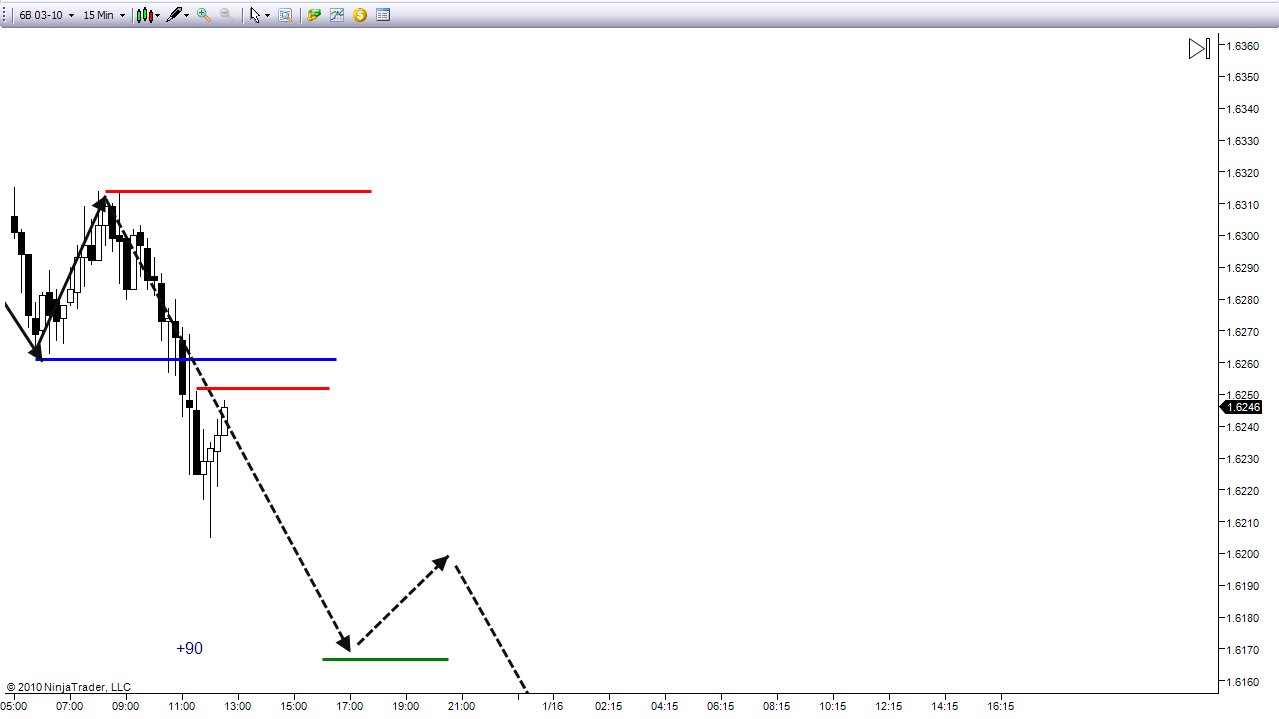Click the Chart Trader green icon

pos(314,15)
